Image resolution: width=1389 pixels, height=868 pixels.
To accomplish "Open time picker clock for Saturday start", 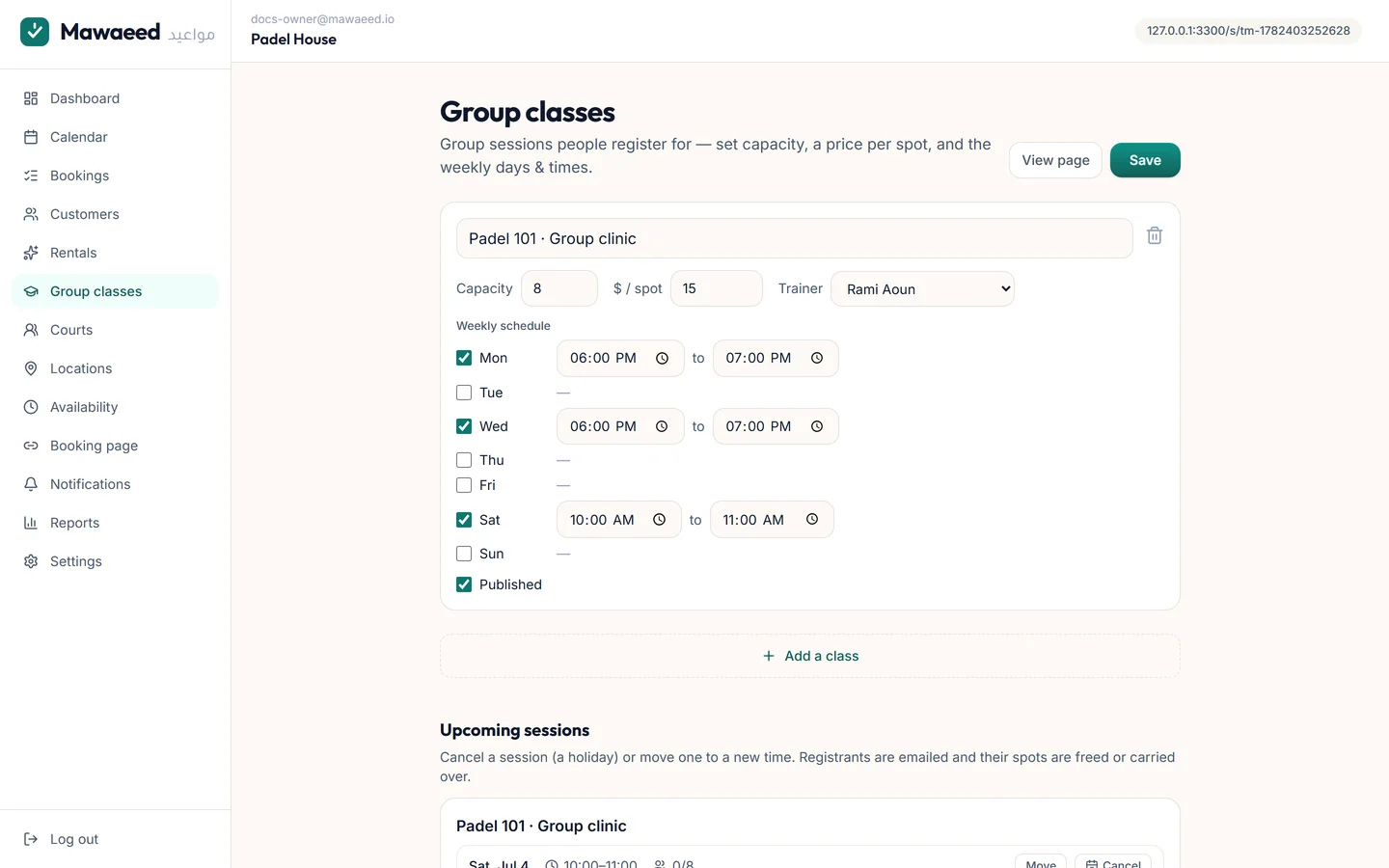I will click(x=660, y=519).
